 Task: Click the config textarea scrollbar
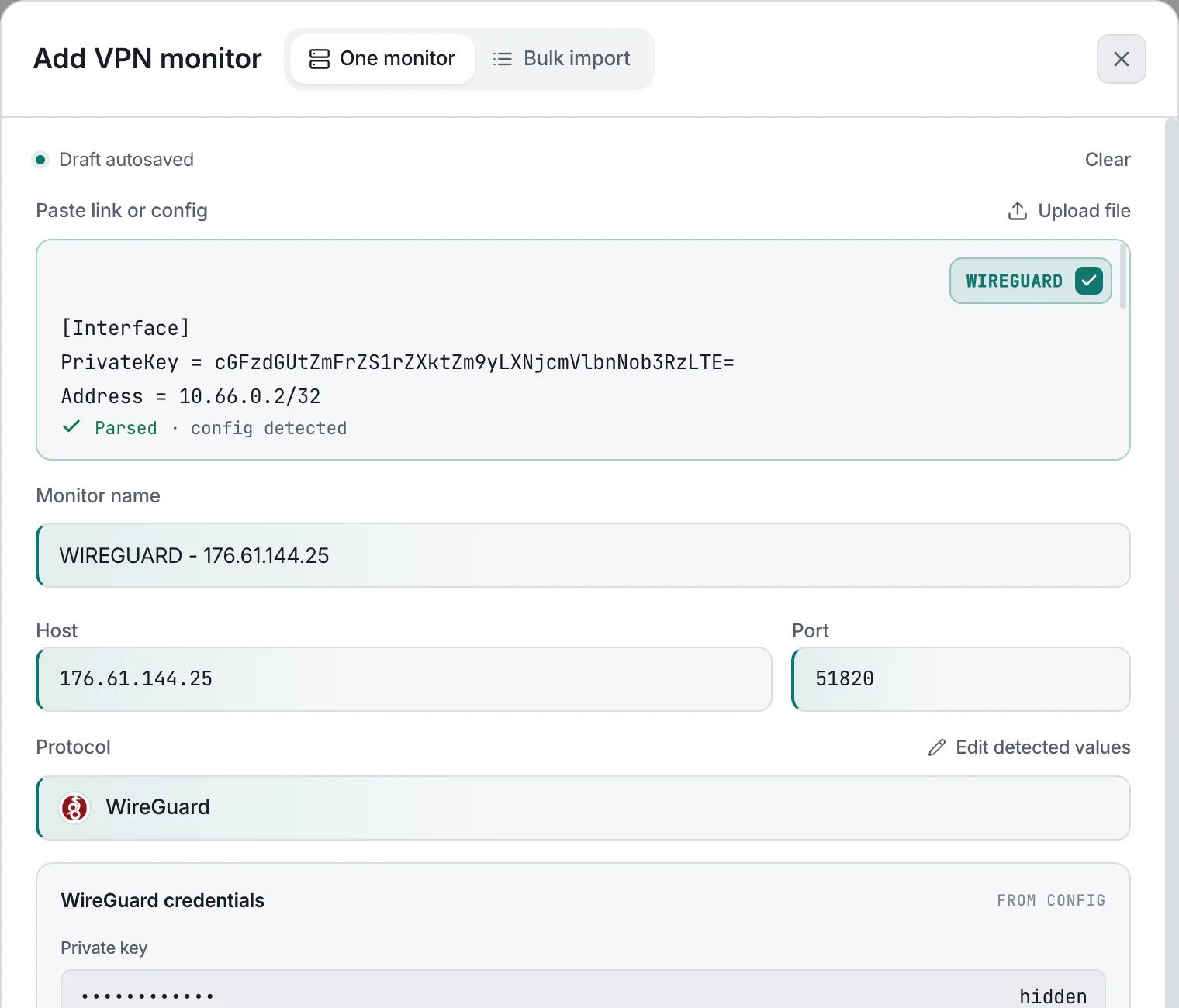click(x=1123, y=276)
